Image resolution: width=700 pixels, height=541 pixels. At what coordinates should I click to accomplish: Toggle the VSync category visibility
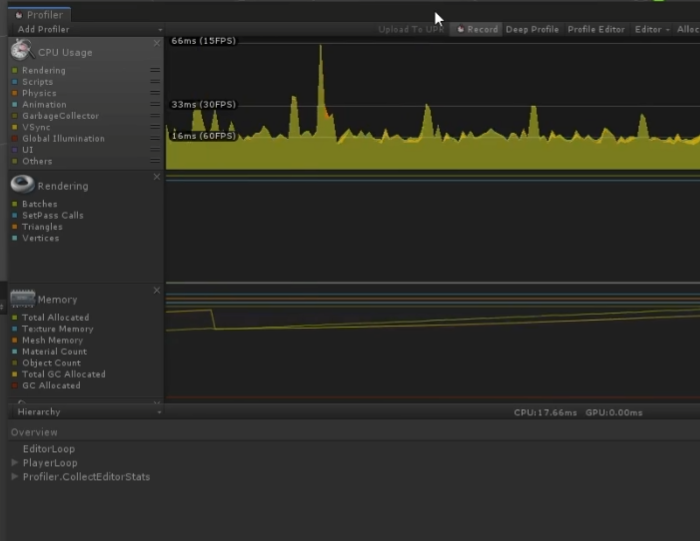15,127
